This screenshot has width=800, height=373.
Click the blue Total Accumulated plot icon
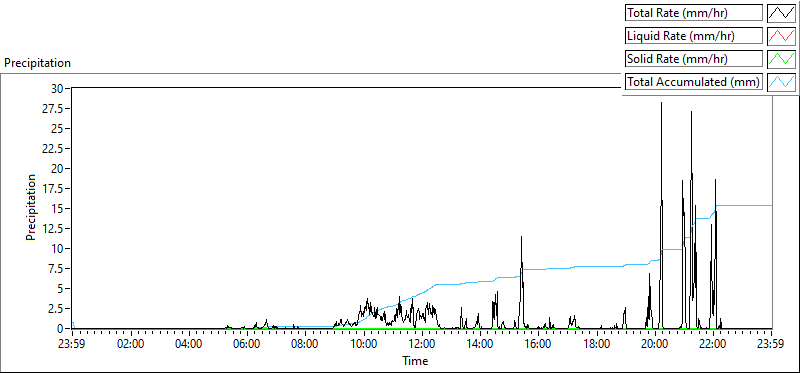781,81
